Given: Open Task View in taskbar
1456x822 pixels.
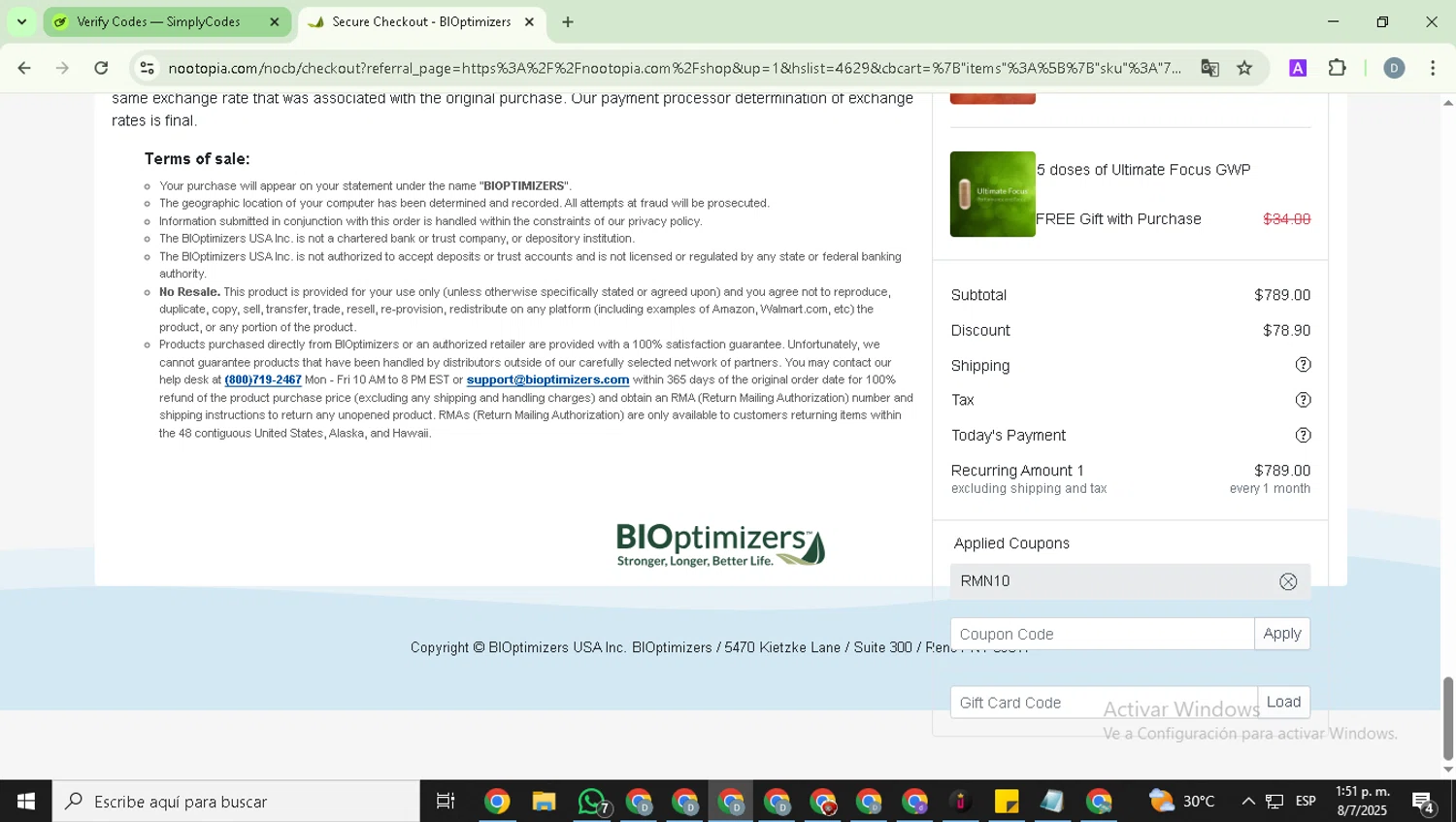Looking at the screenshot, I should click(x=446, y=802).
